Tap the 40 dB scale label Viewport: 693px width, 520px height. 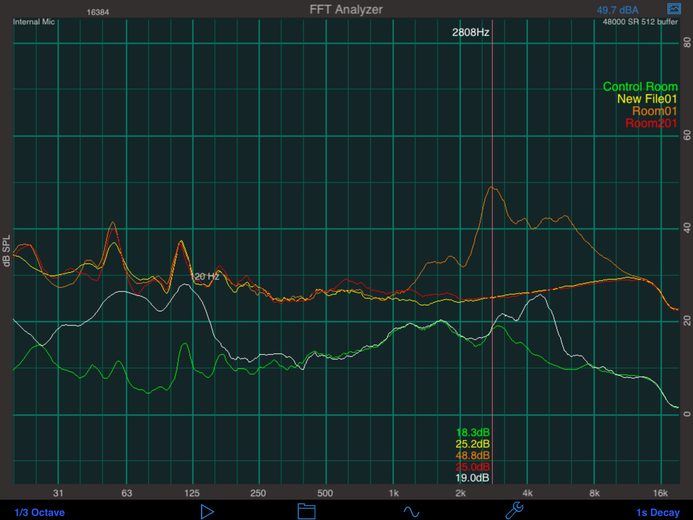pyautogui.click(x=687, y=228)
